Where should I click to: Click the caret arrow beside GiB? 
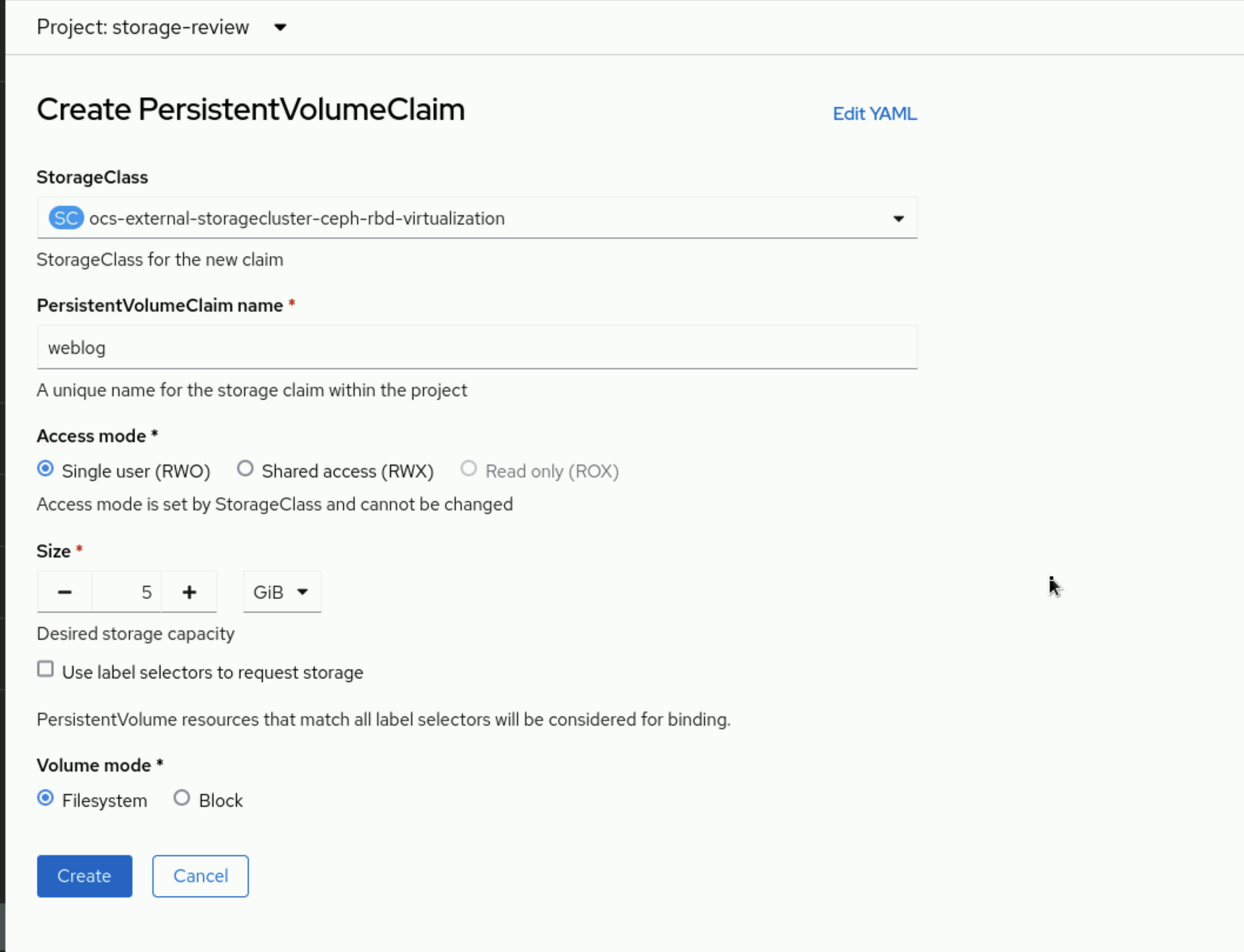(302, 592)
